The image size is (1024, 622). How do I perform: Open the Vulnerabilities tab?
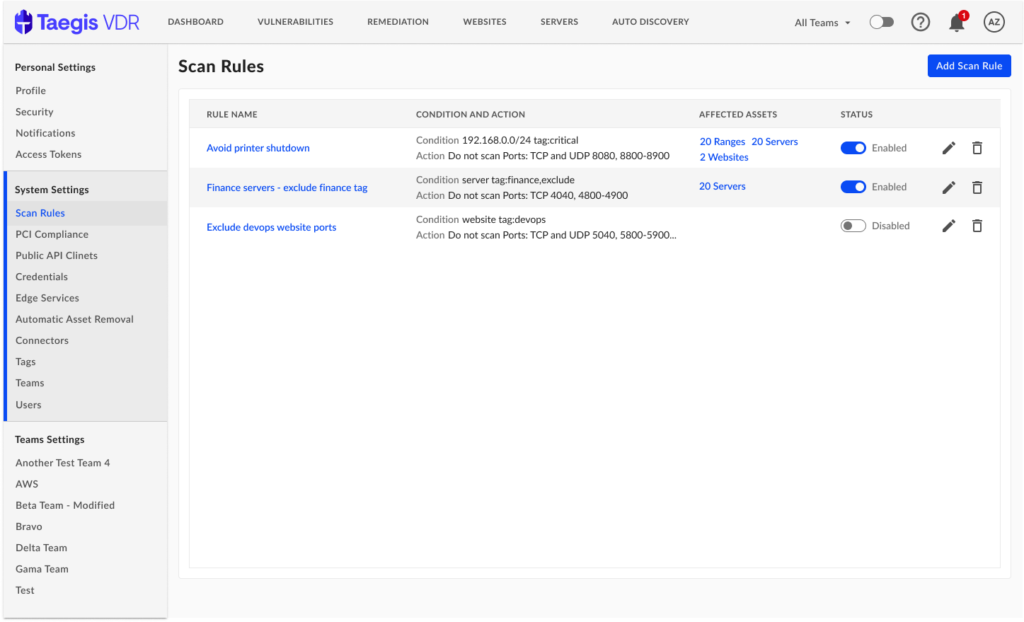(x=295, y=22)
